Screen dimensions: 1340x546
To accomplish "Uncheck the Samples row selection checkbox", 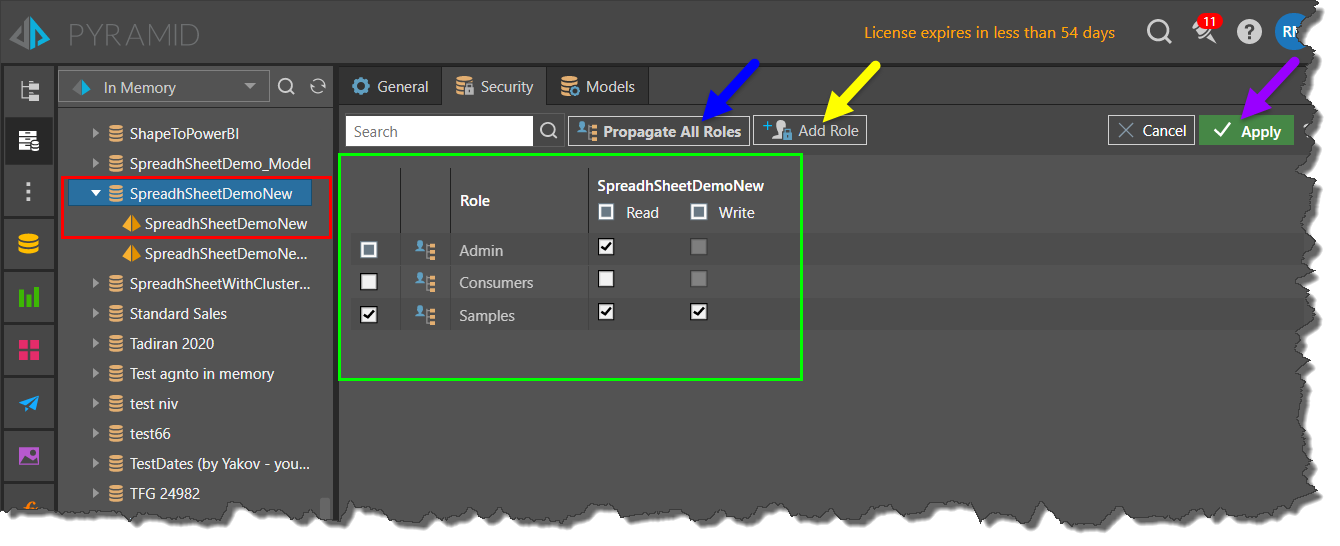I will [369, 314].
